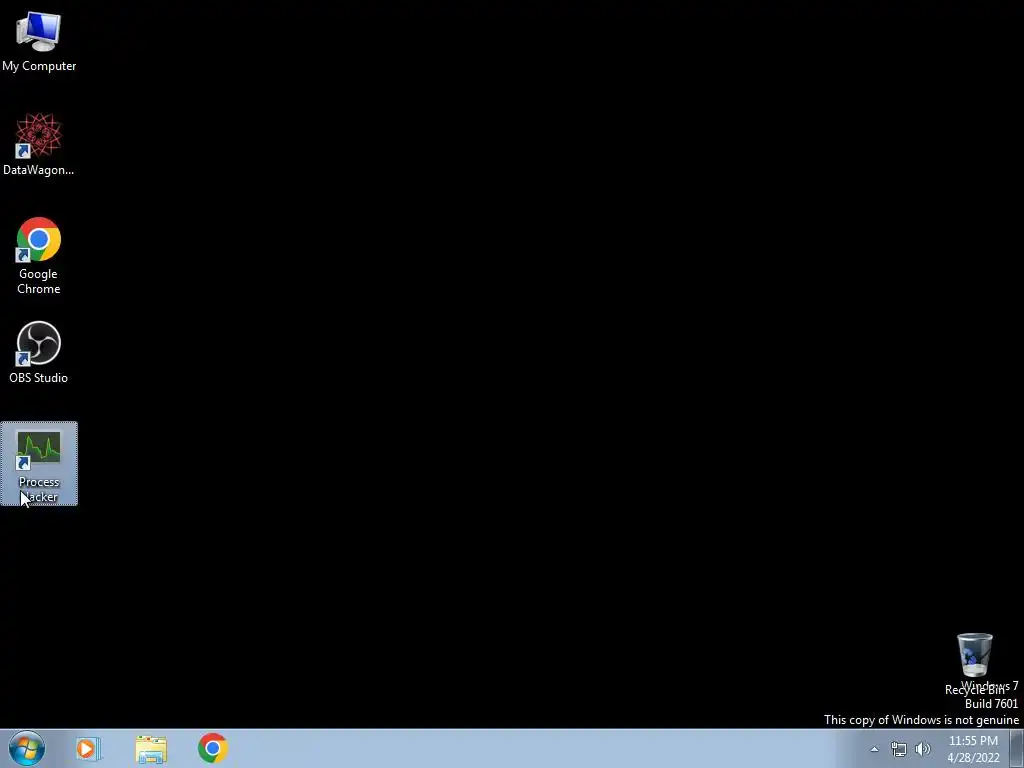Image resolution: width=1024 pixels, height=768 pixels.
Task: Open the network status tray icon
Action: pos(899,749)
